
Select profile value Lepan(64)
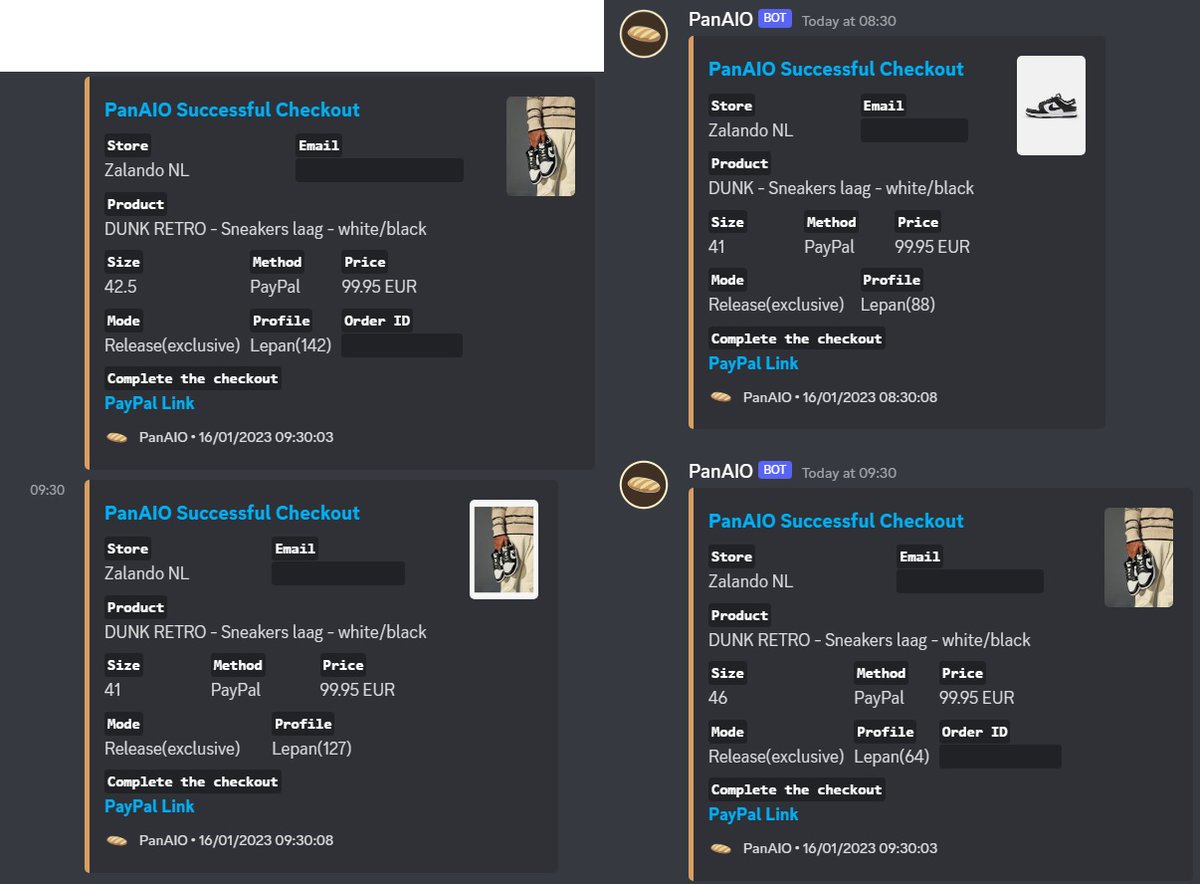[x=892, y=757]
